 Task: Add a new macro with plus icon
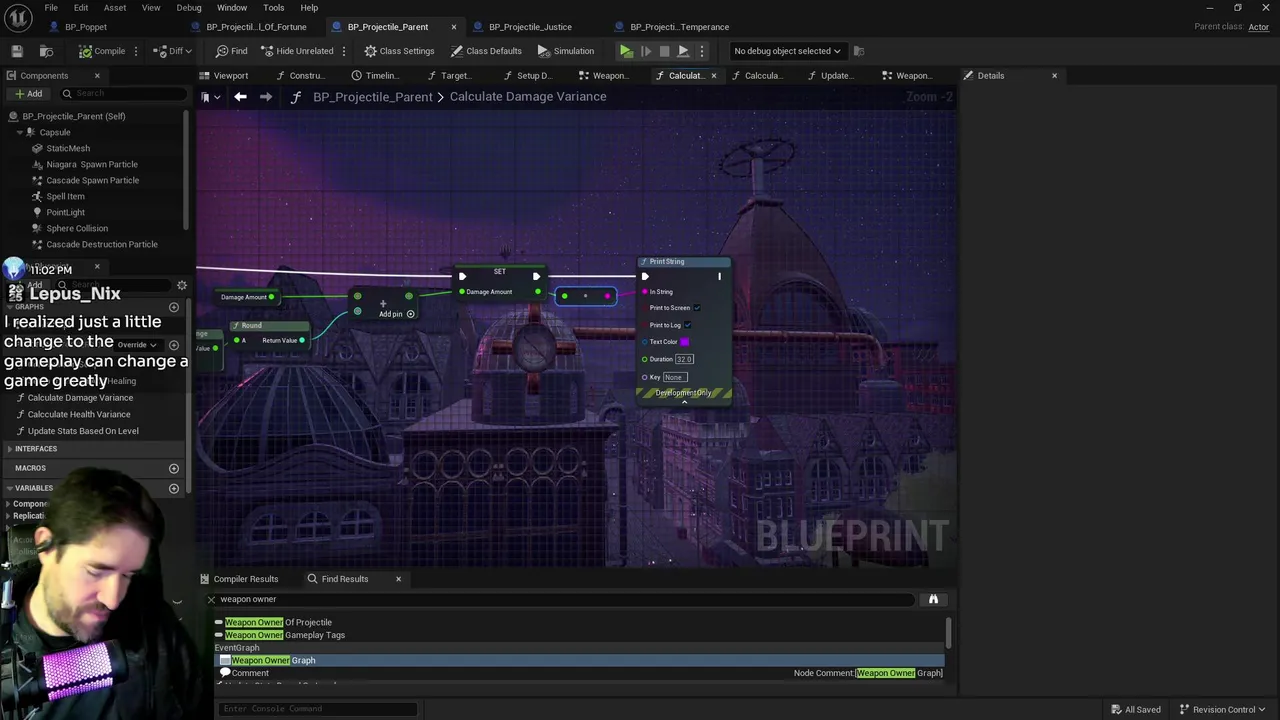click(x=174, y=468)
